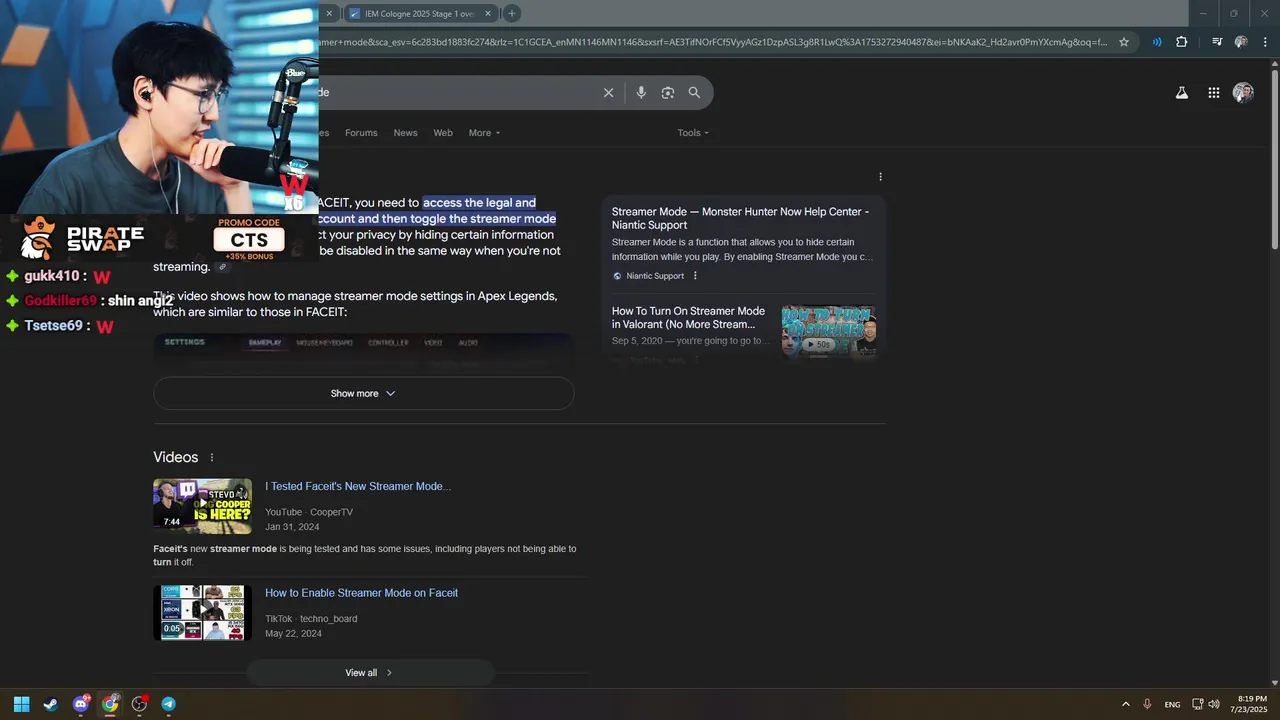Open taskbar microphone indicator
The image size is (1280, 720).
(1147, 704)
